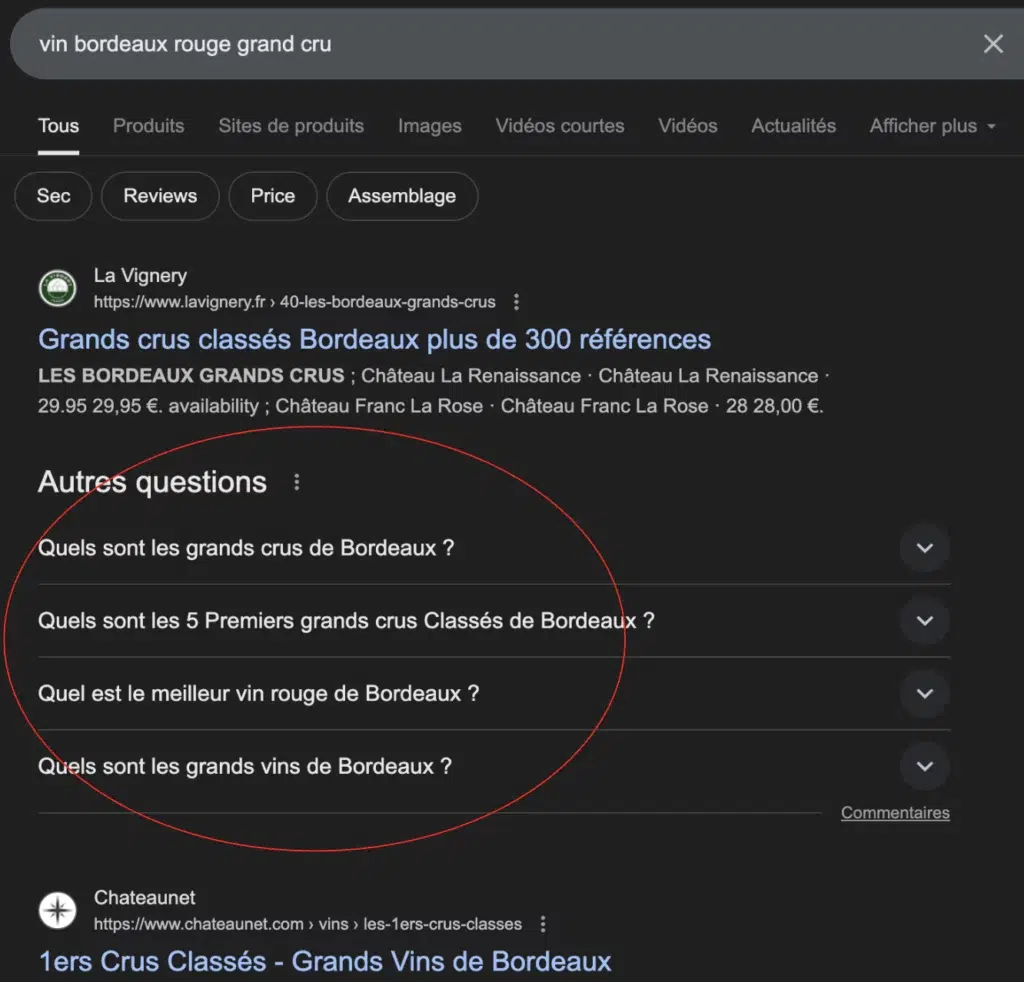
Task: Apply the Price filter chip
Action: 272,196
